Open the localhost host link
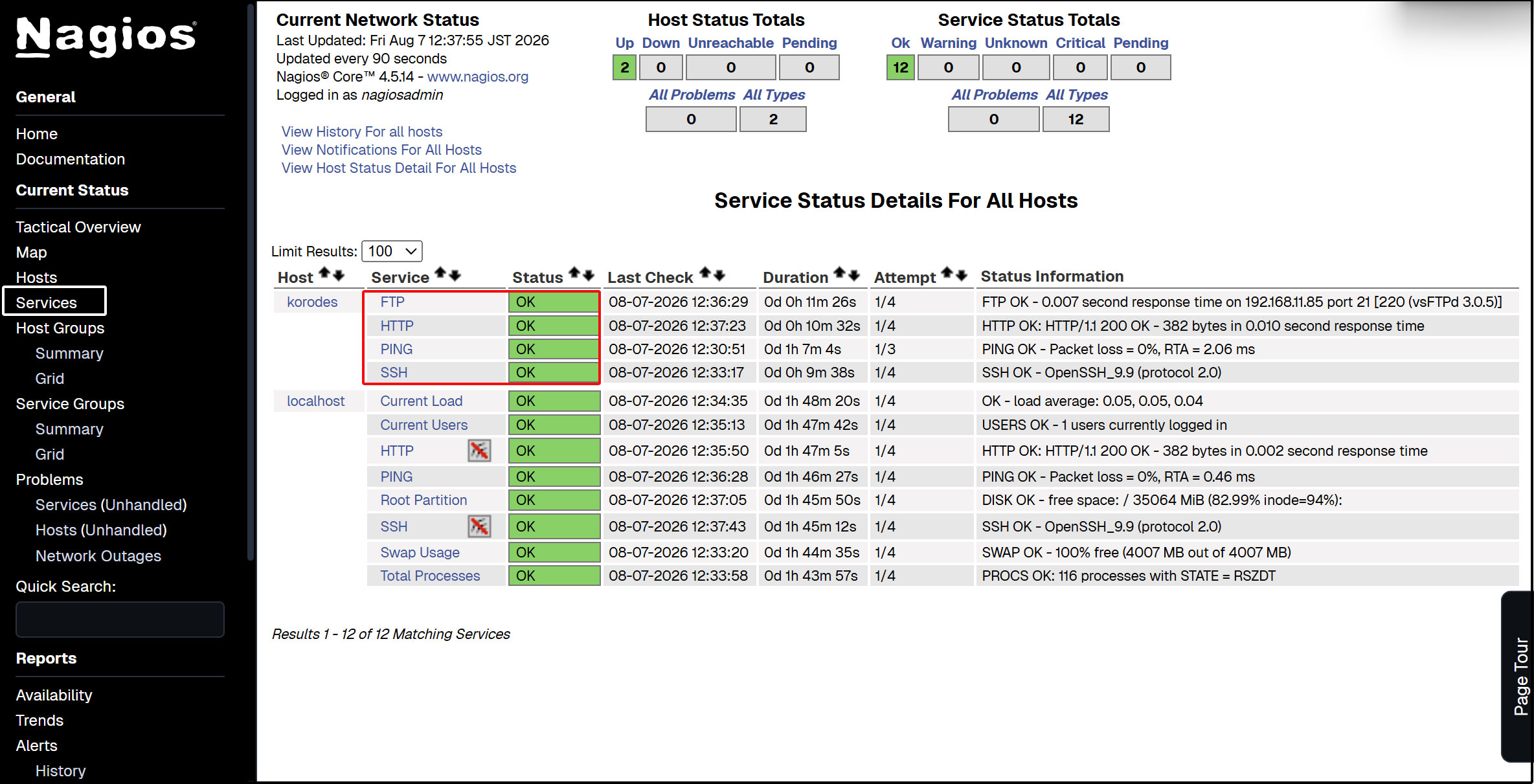 [316, 401]
